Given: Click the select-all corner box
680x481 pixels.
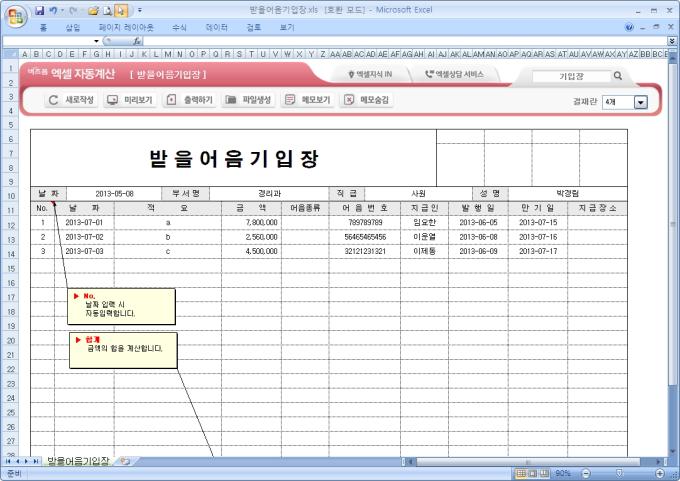Looking at the screenshot, I should (x=10, y=54).
